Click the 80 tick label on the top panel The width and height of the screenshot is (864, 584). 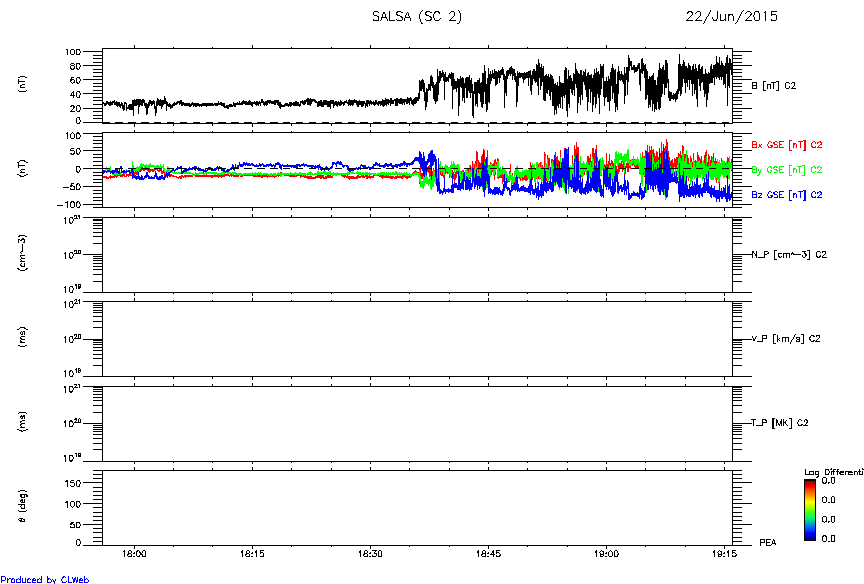coord(73,66)
